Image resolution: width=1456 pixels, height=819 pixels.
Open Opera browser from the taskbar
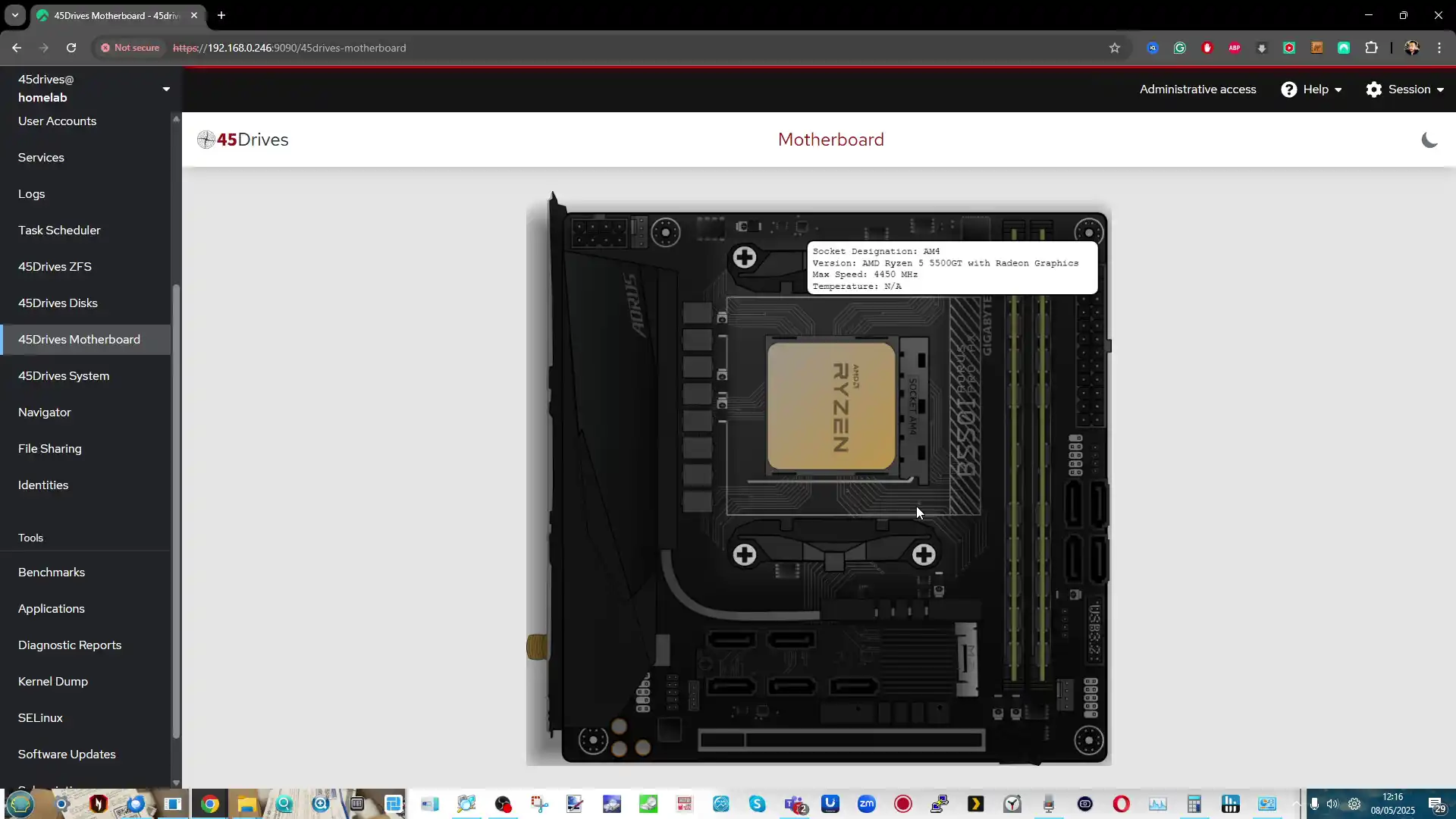(1121, 804)
